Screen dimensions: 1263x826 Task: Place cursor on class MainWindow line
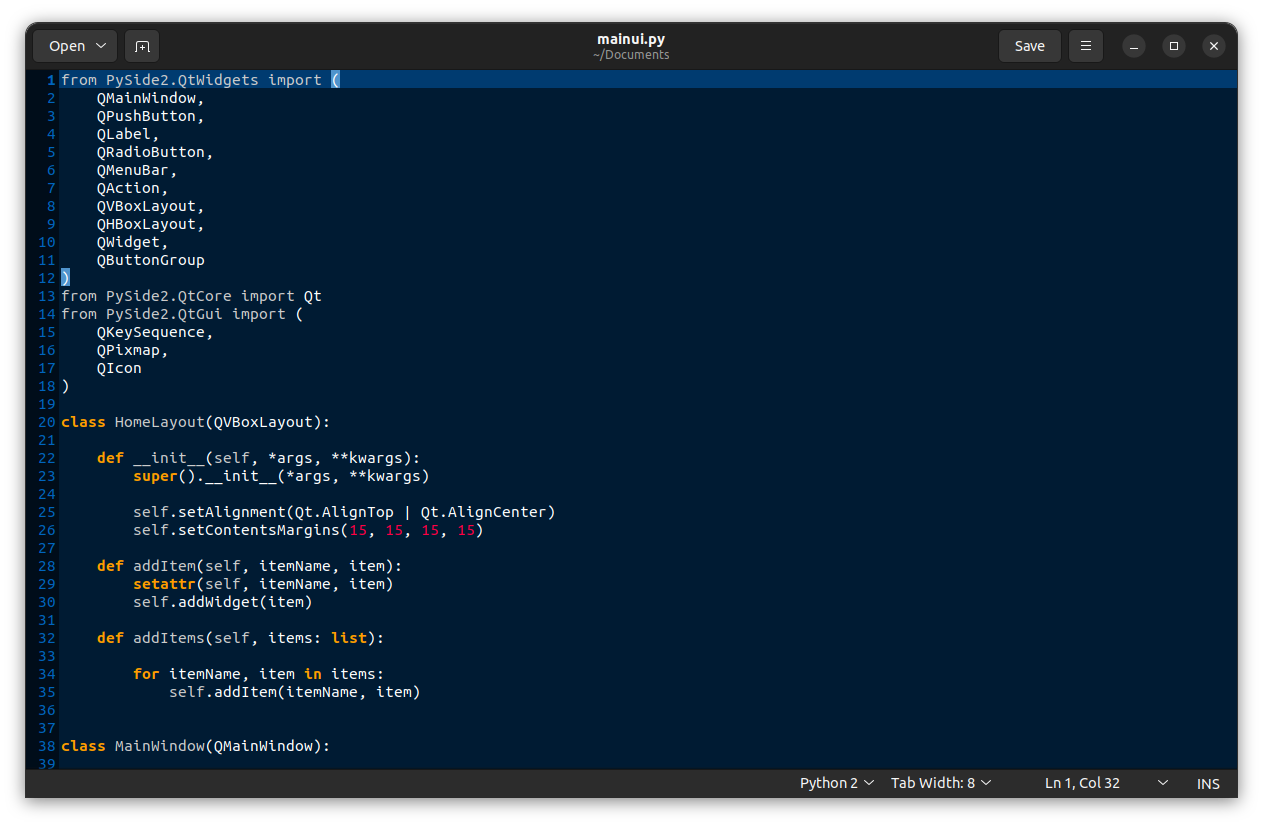[x=195, y=746]
